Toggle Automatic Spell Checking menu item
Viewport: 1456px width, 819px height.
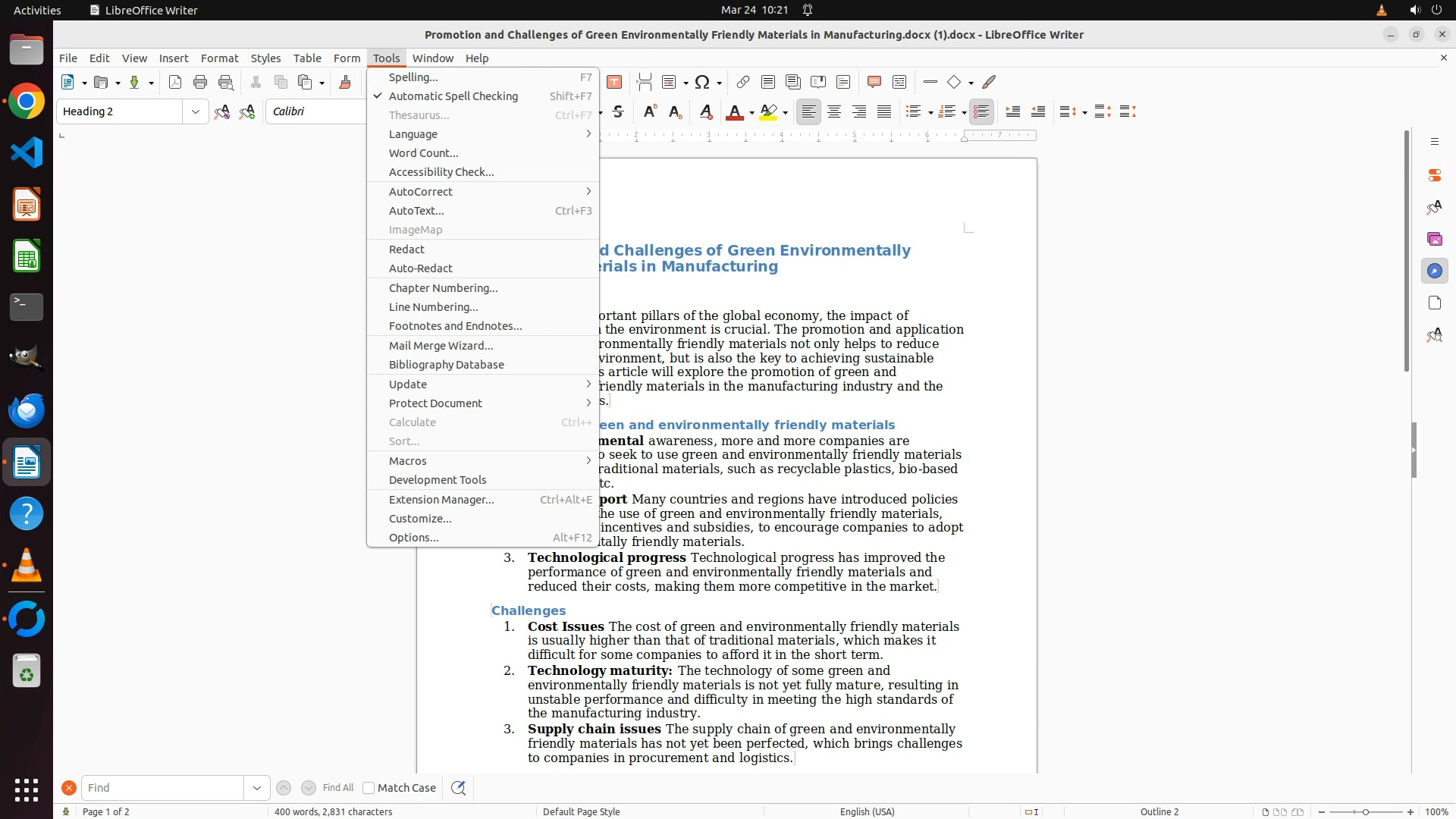click(453, 96)
